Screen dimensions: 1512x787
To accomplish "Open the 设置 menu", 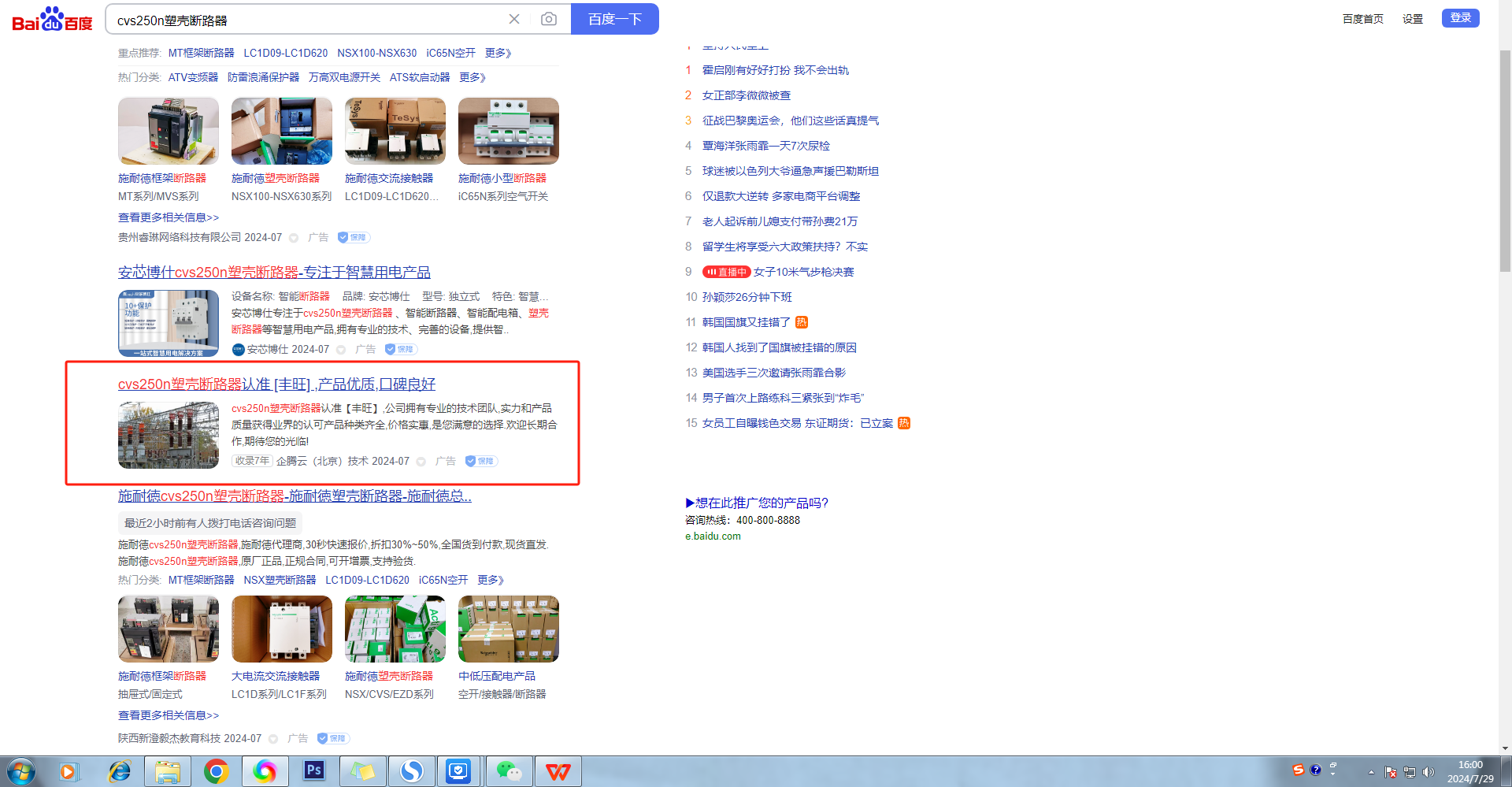I will 1413,19.
